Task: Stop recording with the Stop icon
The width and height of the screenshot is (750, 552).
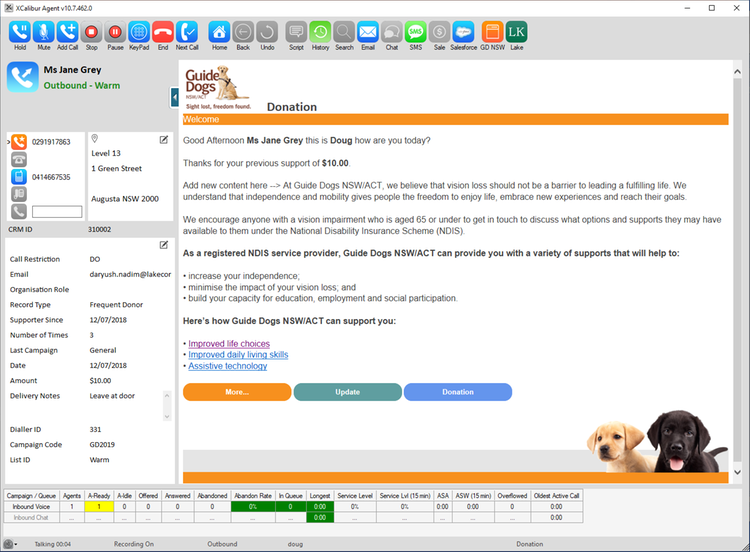Action: 91,33
